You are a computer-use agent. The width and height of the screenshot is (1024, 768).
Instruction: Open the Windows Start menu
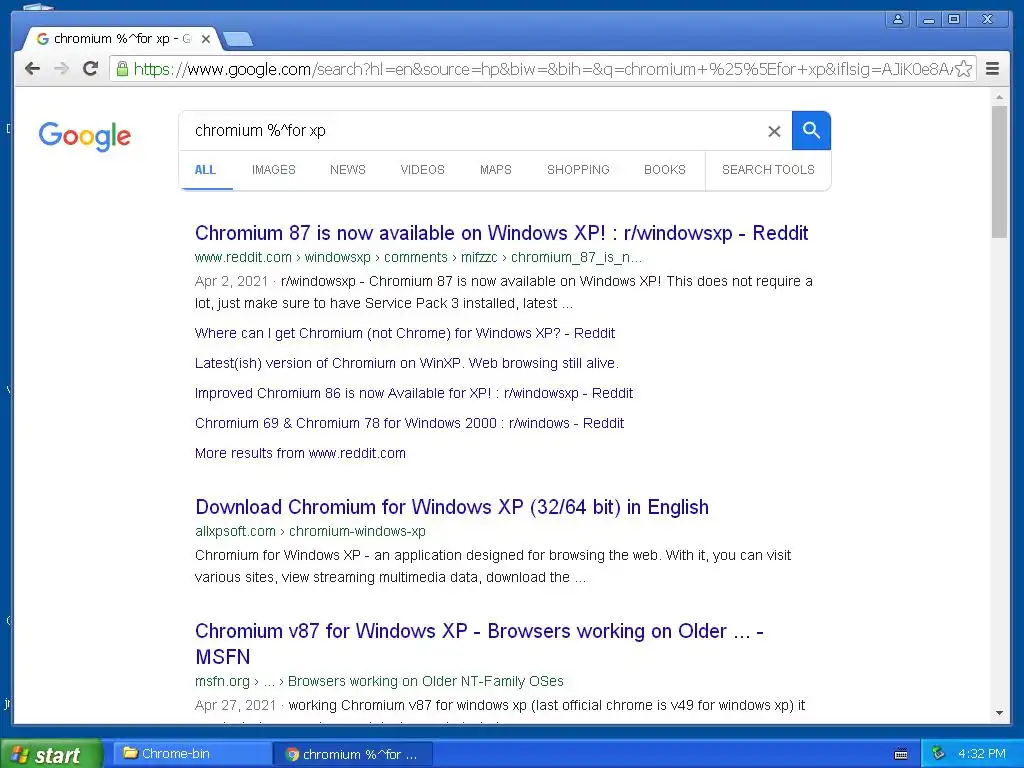pos(51,754)
